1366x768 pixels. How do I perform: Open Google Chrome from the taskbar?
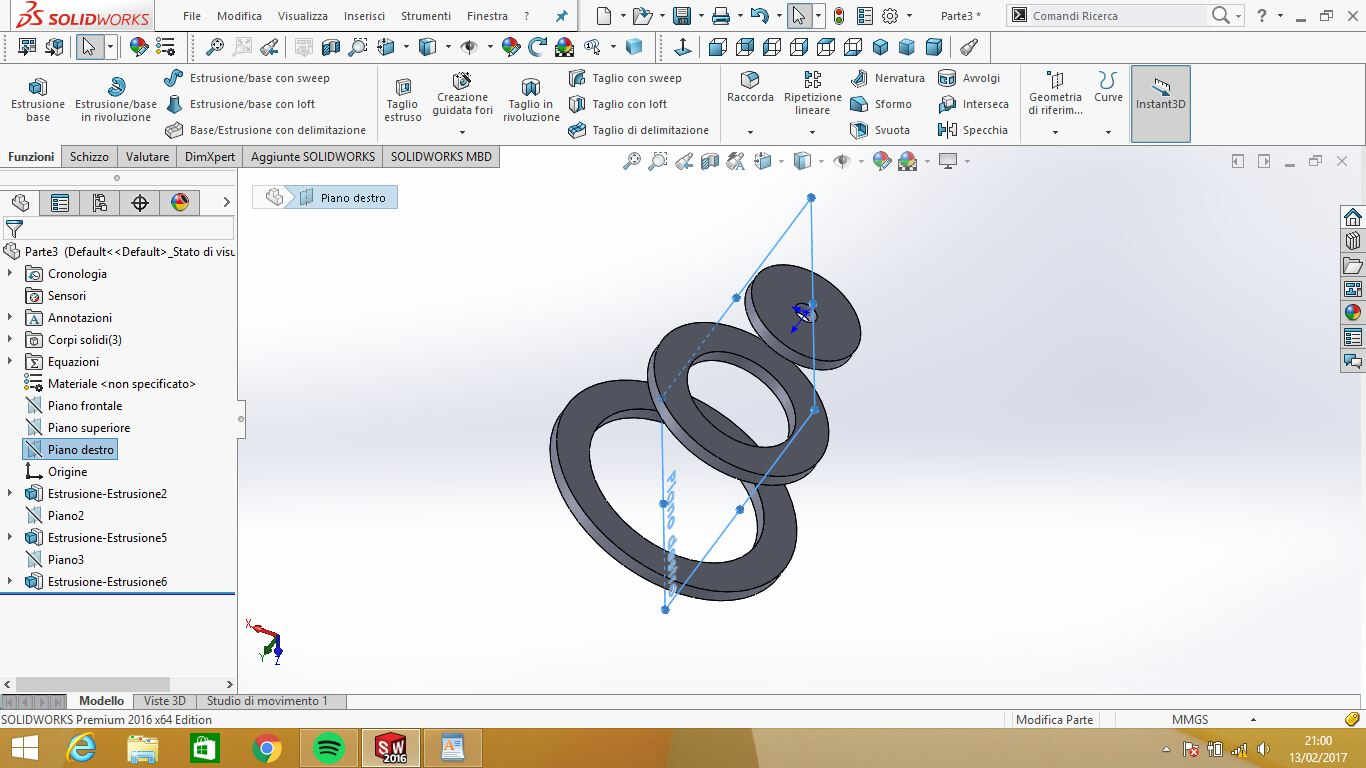click(267, 748)
